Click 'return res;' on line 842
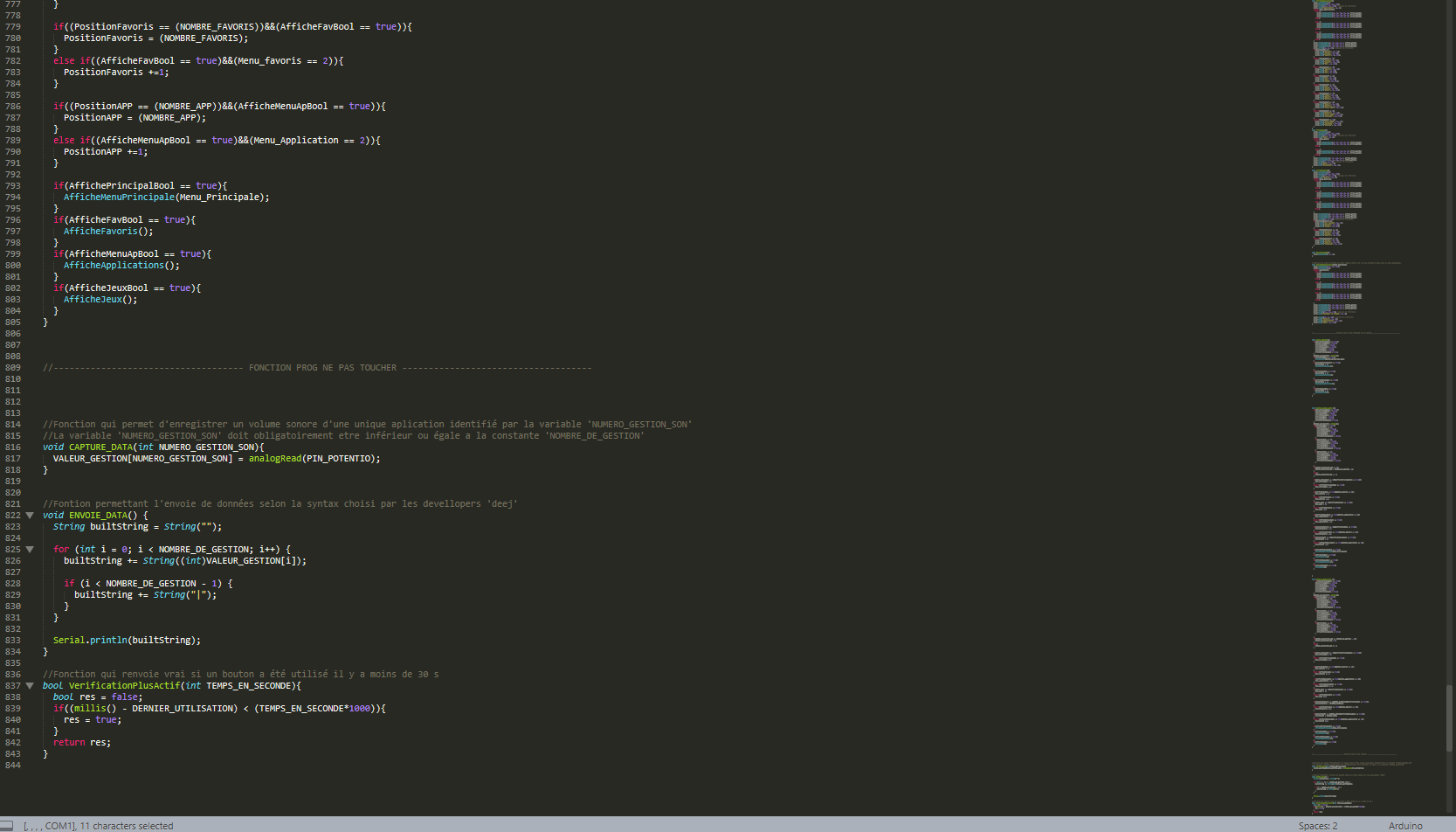Image resolution: width=1456 pixels, height=832 pixels. tap(82, 743)
